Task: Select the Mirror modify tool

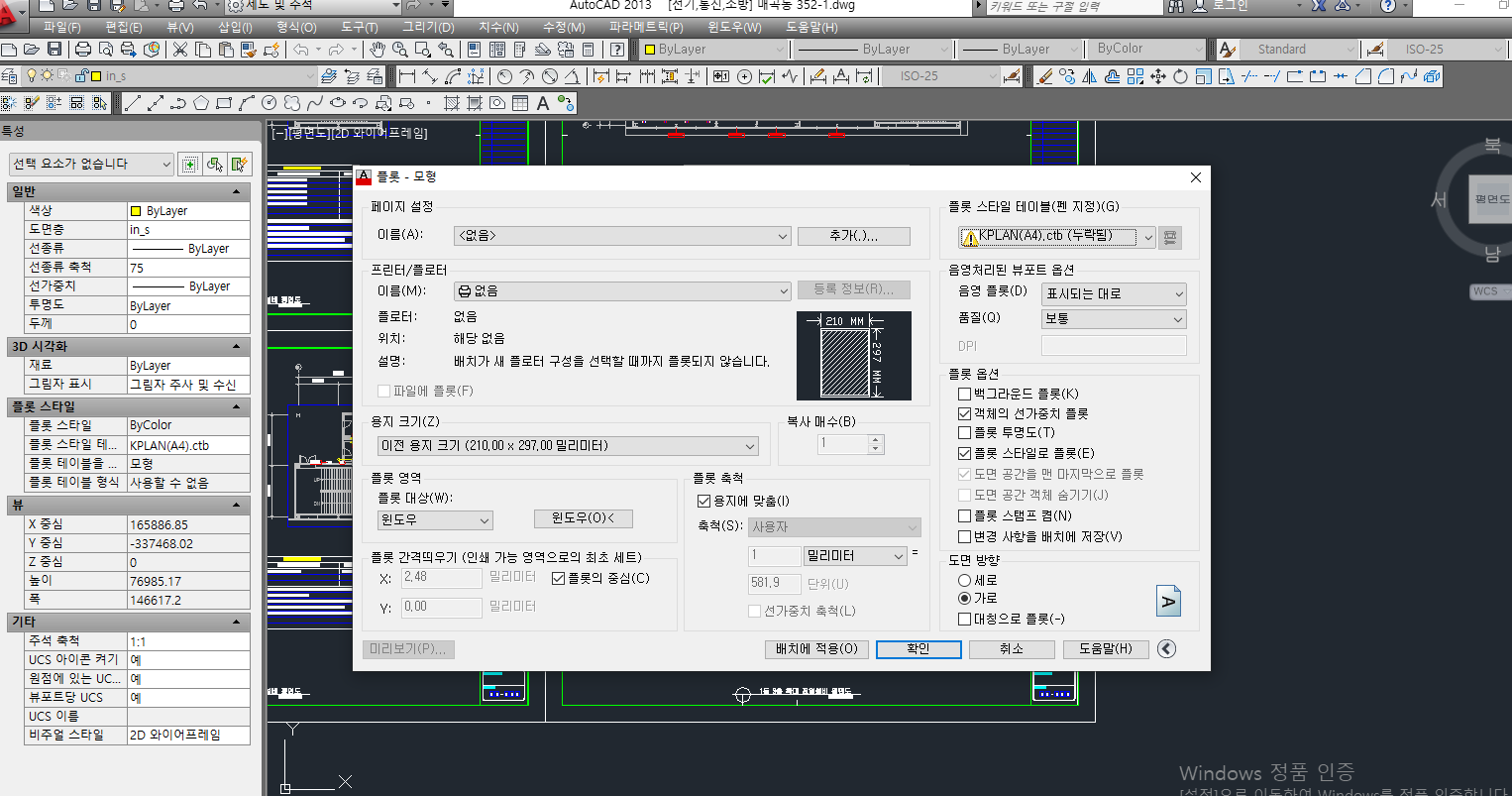Action: 1090,76
